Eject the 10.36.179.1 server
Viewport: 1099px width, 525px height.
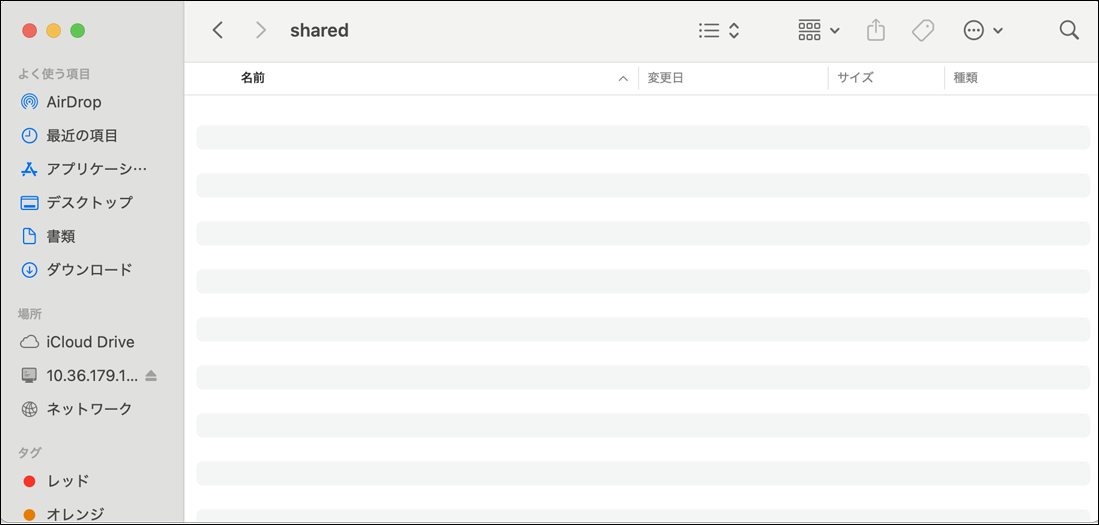(x=151, y=376)
